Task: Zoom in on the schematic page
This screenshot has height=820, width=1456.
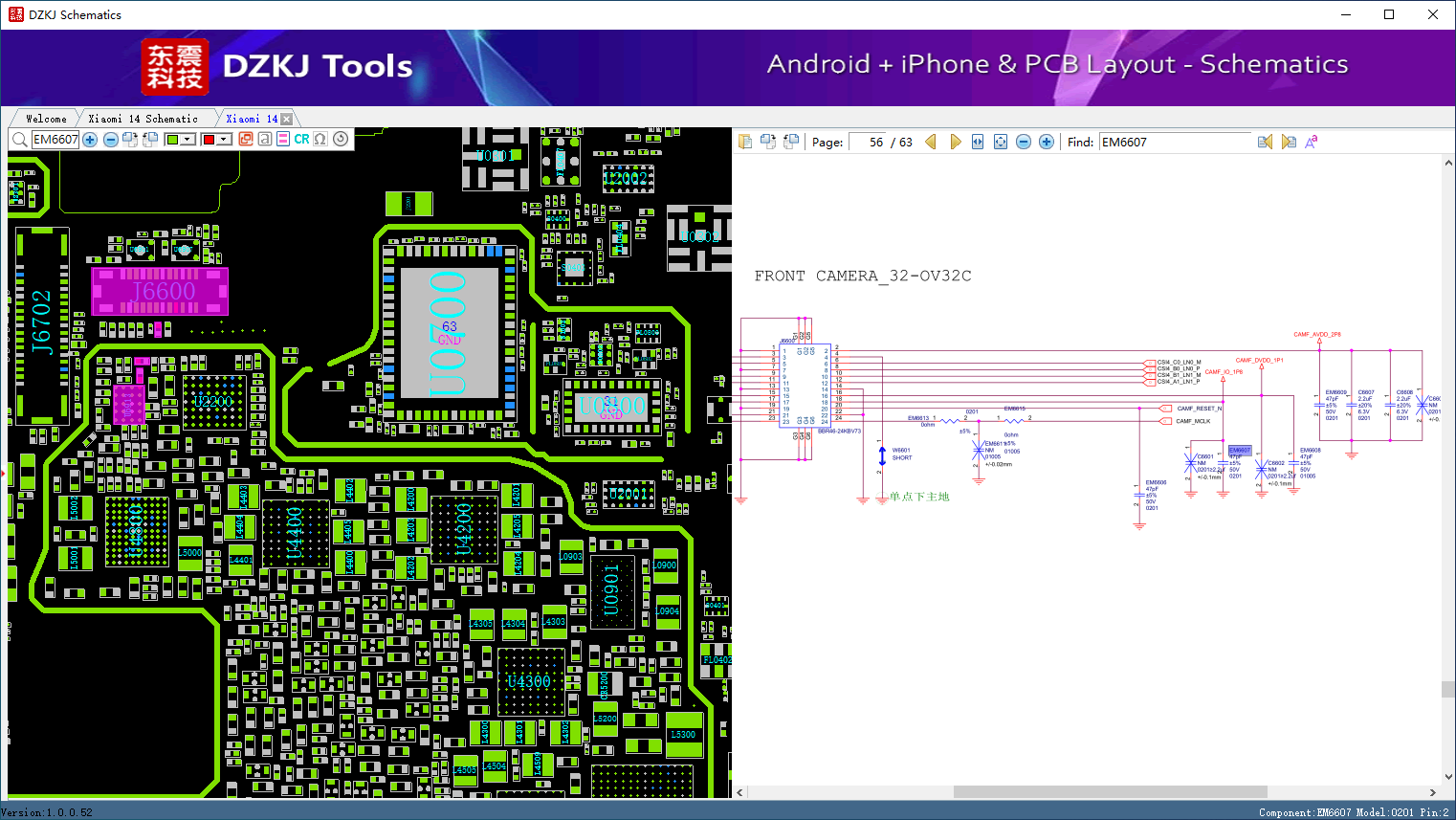Action: click(1047, 142)
